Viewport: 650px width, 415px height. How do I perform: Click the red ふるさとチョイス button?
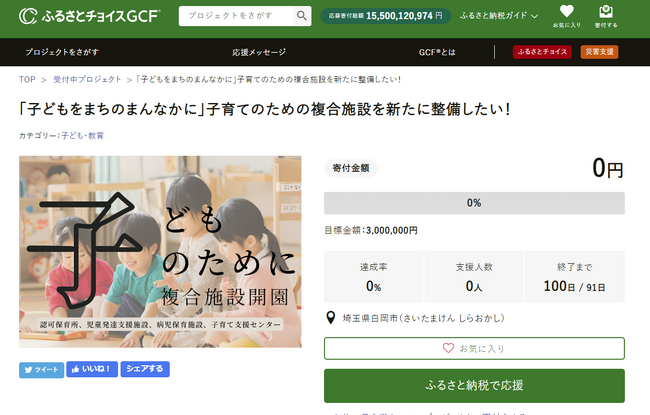tap(541, 52)
